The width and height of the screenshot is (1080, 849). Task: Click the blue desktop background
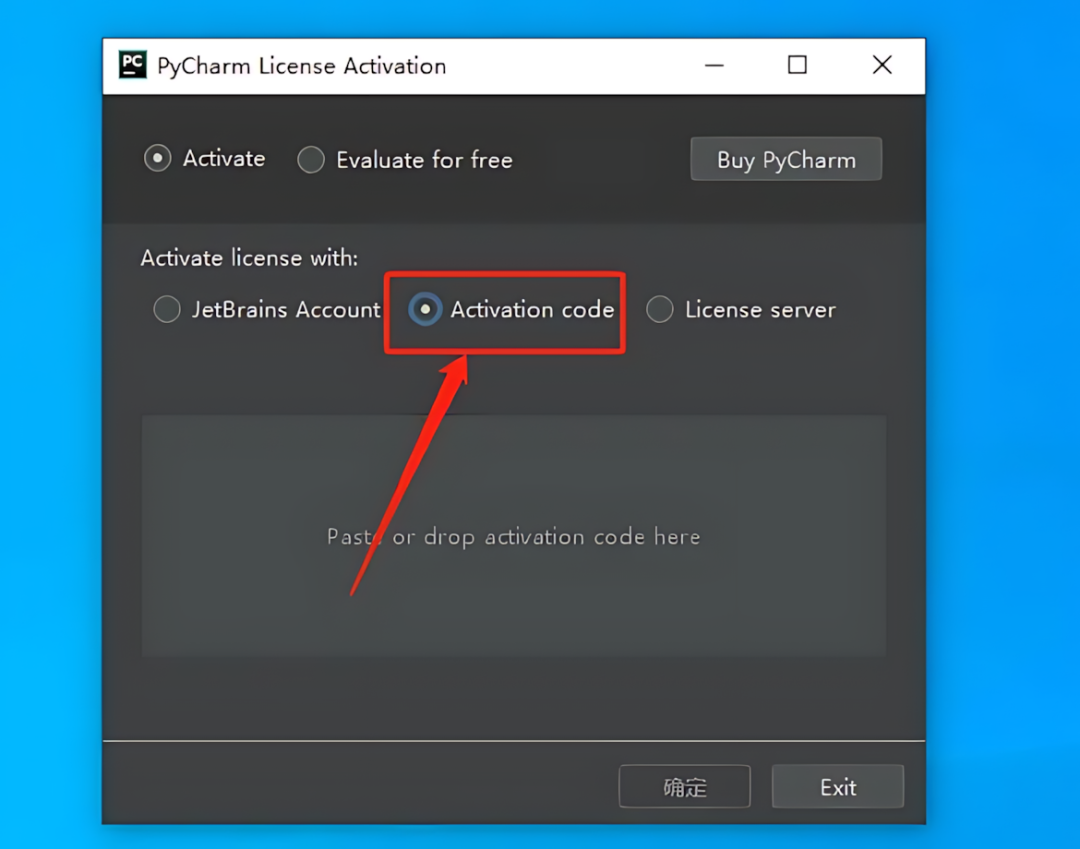(999, 413)
